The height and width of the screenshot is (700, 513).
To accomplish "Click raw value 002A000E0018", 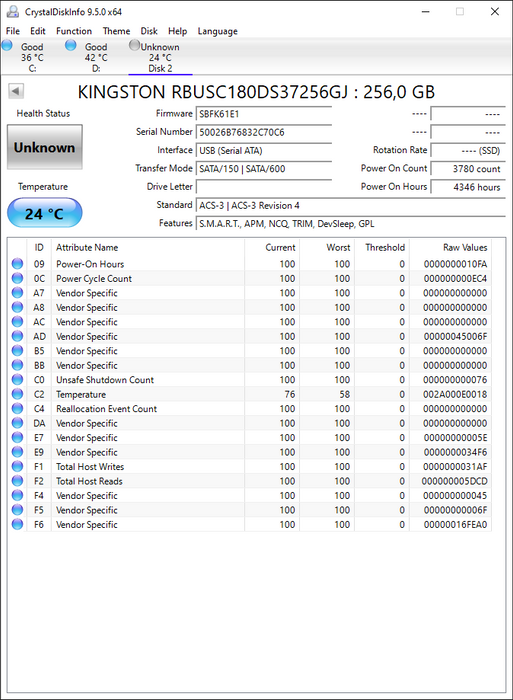I will tap(455, 394).
